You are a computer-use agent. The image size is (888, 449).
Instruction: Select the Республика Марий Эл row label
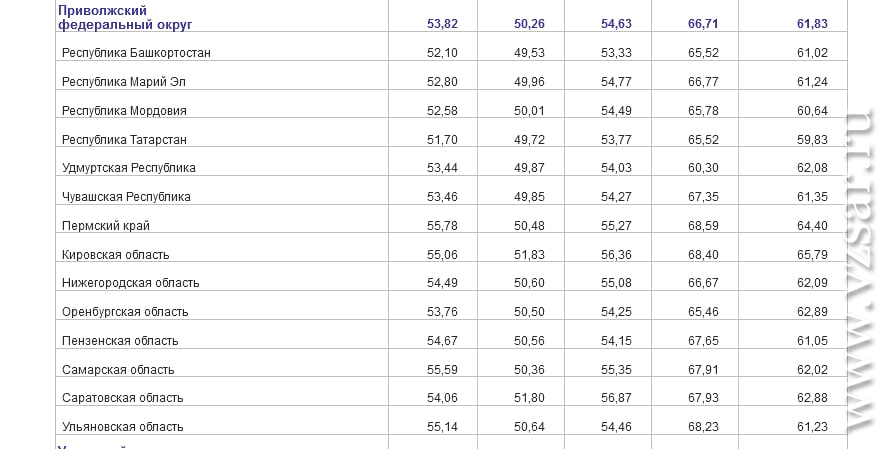(123, 82)
